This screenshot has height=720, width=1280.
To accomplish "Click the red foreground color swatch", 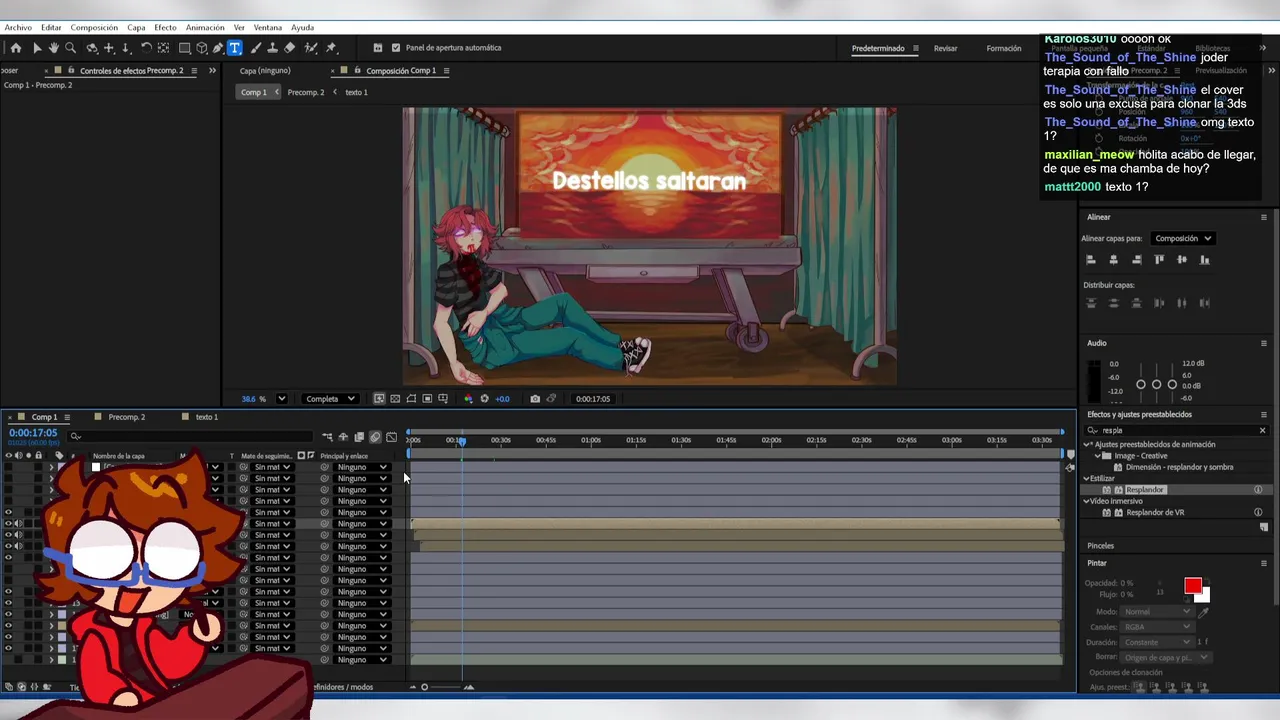I will click(x=1192, y=586).
